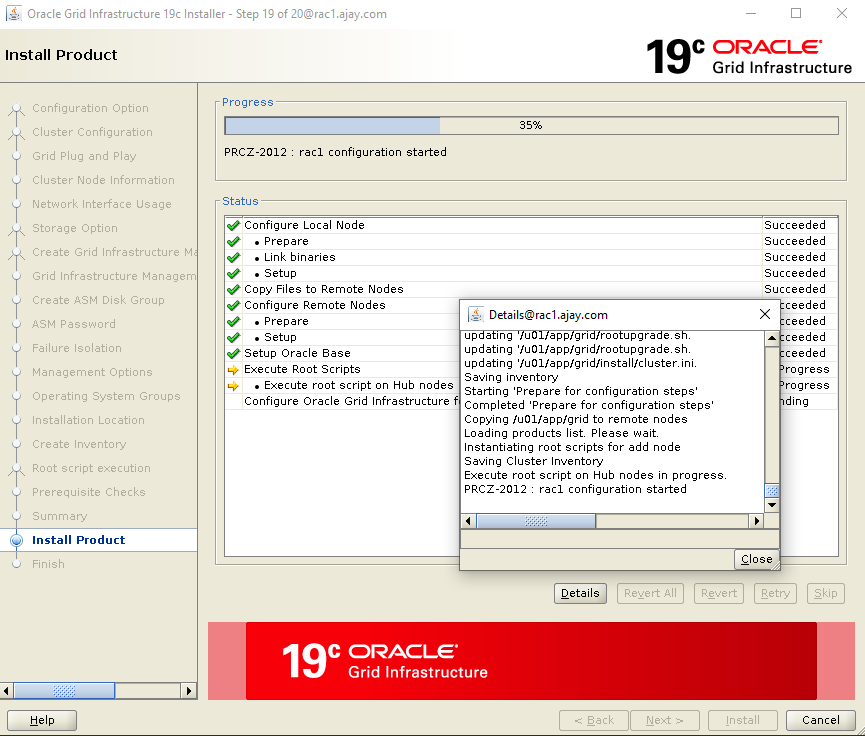Click Details scrollbar left arrow
Screen dimensions: 865x736
point(468,521)
